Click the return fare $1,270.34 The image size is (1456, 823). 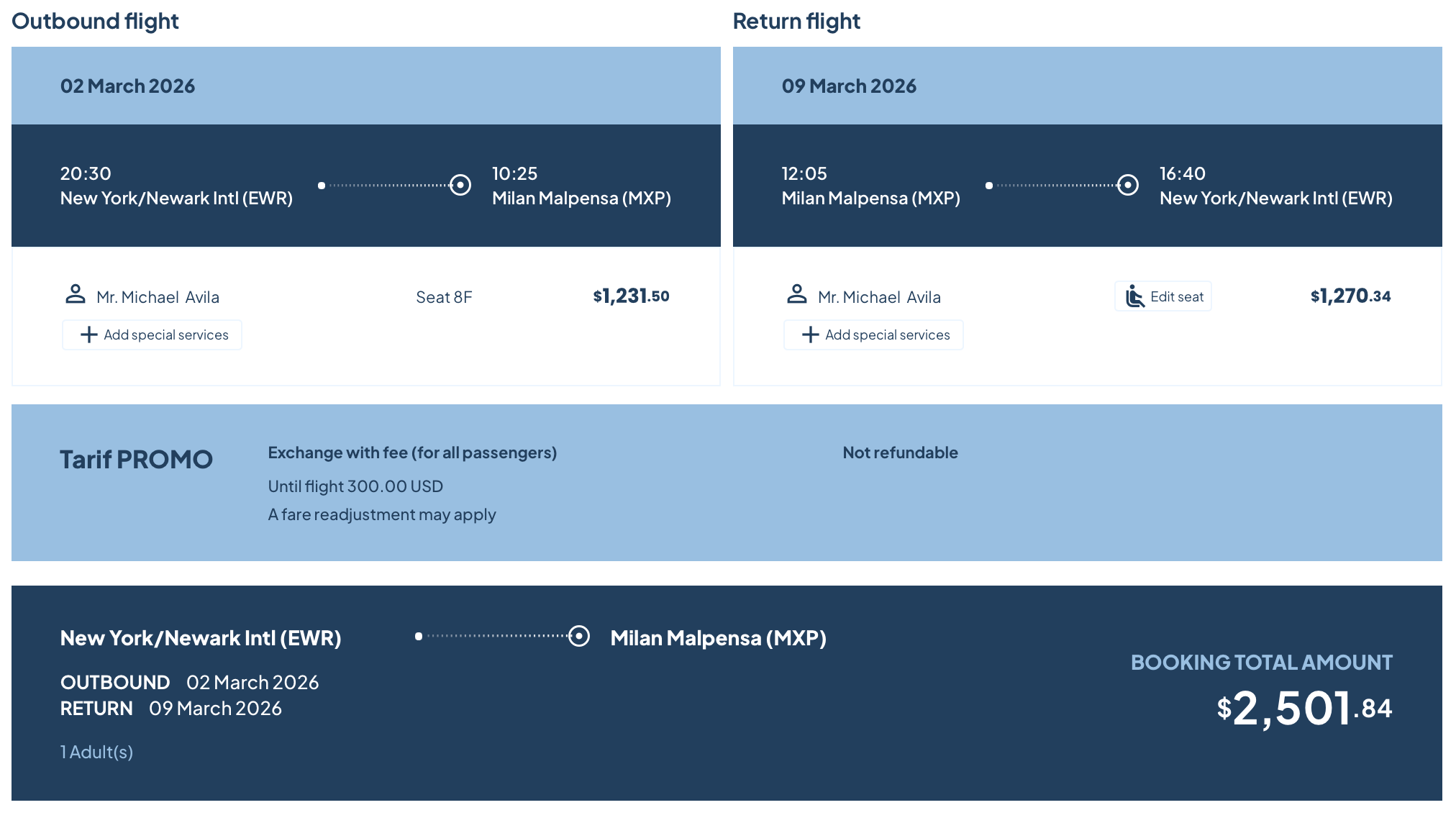coord(1350,296)
